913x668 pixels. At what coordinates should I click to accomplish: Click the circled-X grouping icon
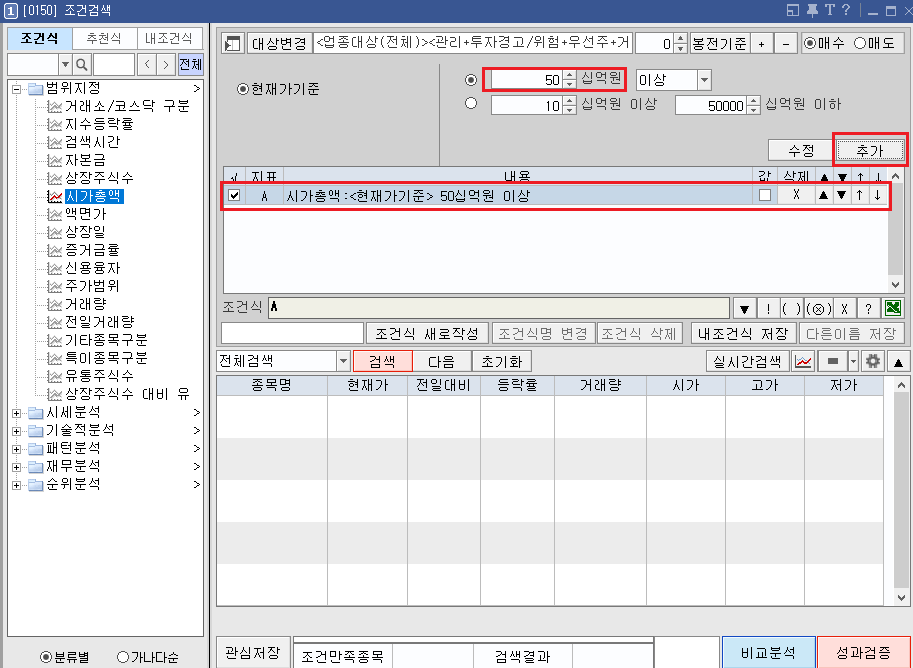(817, 308)
